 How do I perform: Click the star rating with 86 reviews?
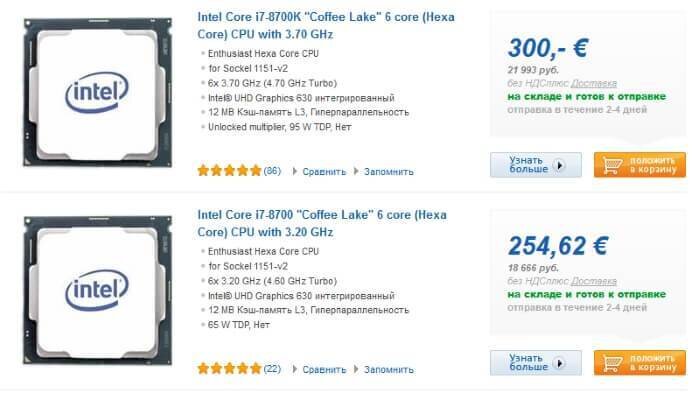[229, 171]
